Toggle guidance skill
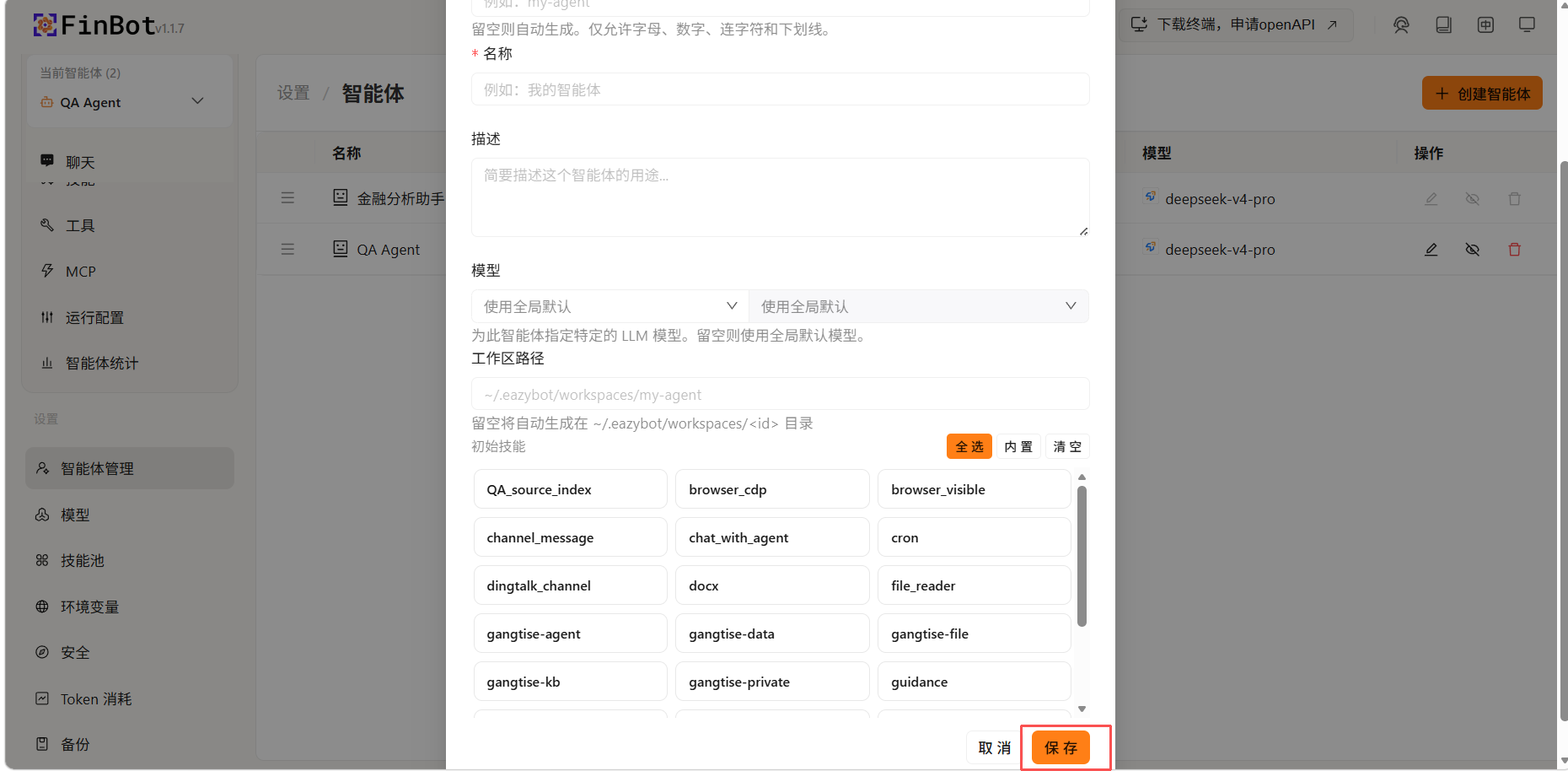 pos(975,682)
